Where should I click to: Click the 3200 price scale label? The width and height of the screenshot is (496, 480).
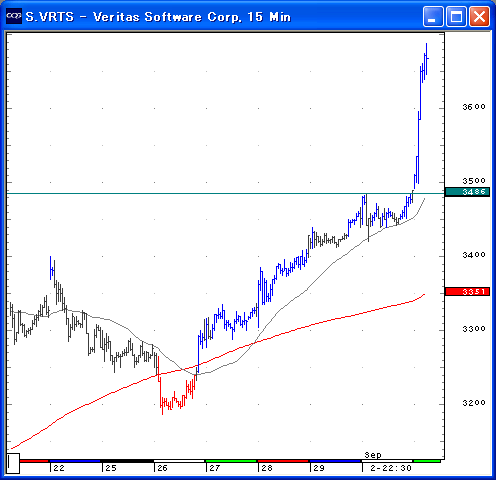point(474,403)
